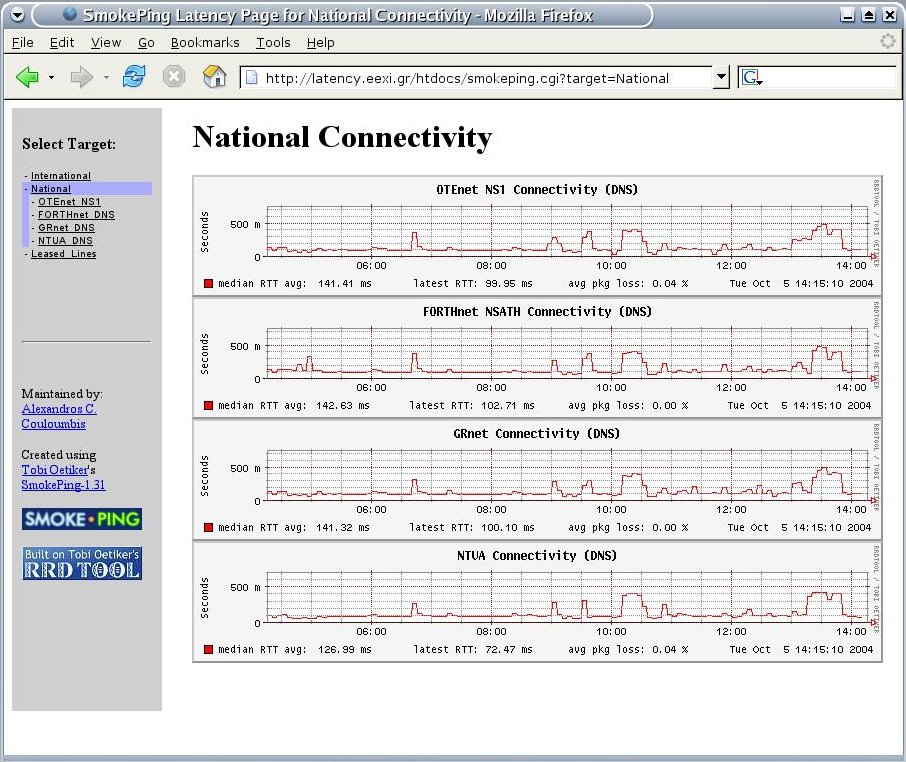
Task: Open the Tools menu
Action: [273, 43]
